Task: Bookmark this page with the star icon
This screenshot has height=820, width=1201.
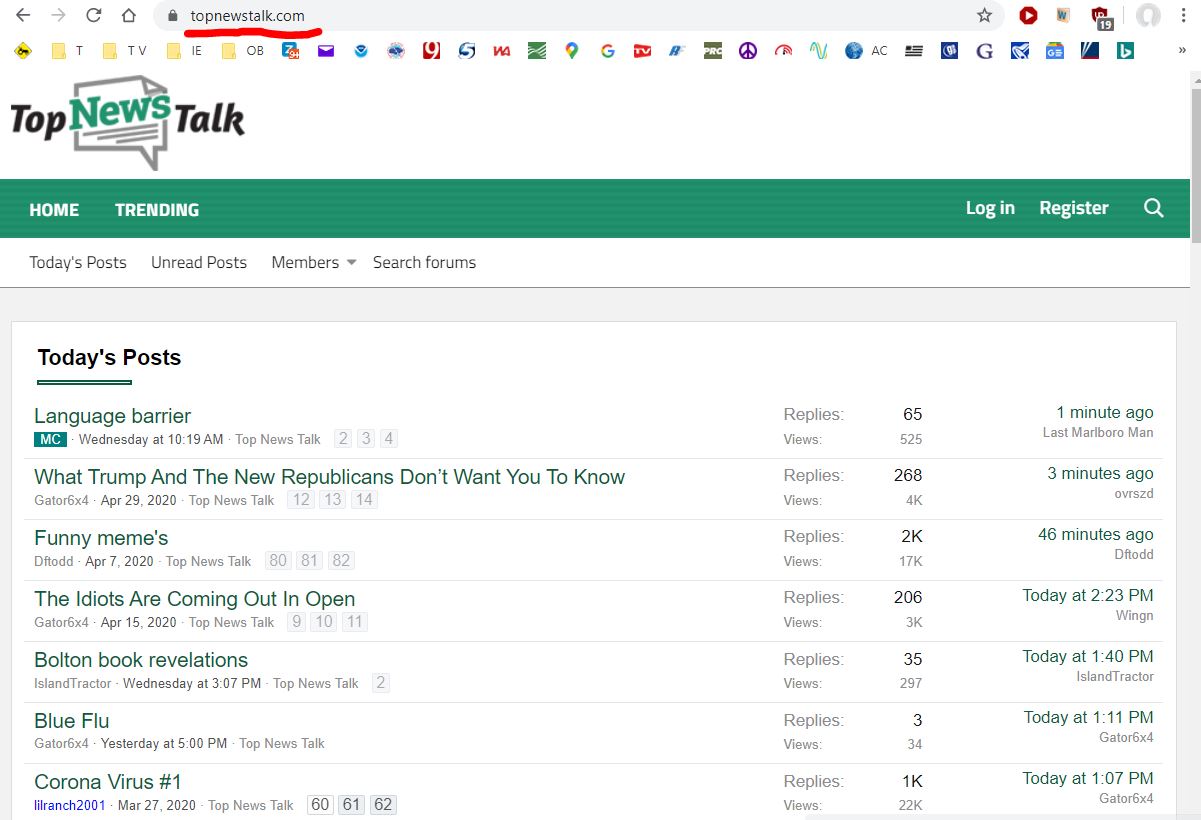Action: (x=984, y=16)
